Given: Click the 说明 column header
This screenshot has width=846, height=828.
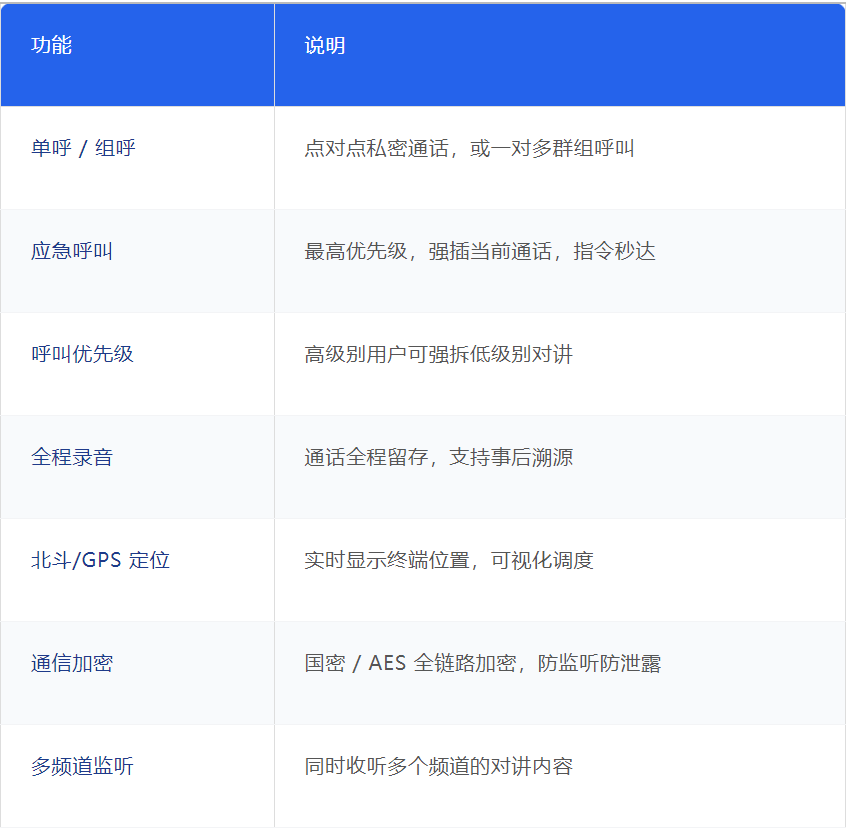Looking at the screenshot, I should 560,55.
